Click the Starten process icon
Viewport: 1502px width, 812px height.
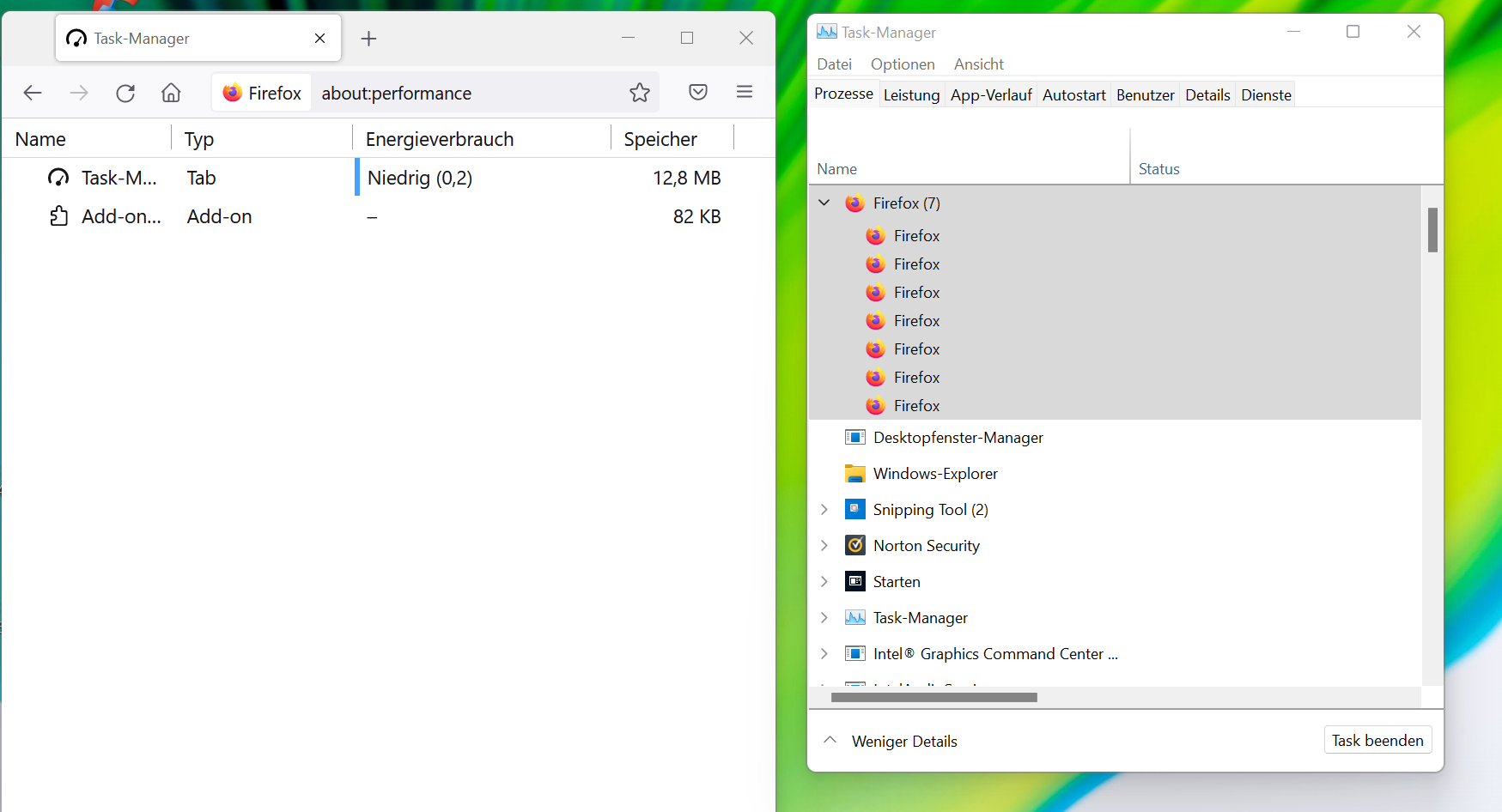pos(854,582)
